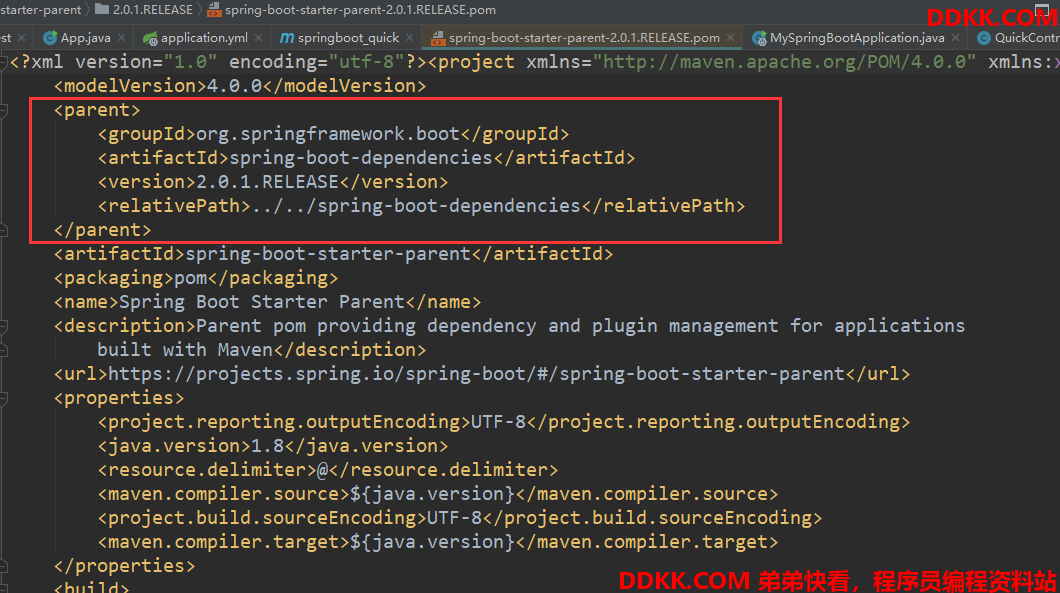Click project.reporting.outputEncoding UTF-8 line
Image resolution: width=1060 pixels, height=593 pixels.
[x=504, y=422]
